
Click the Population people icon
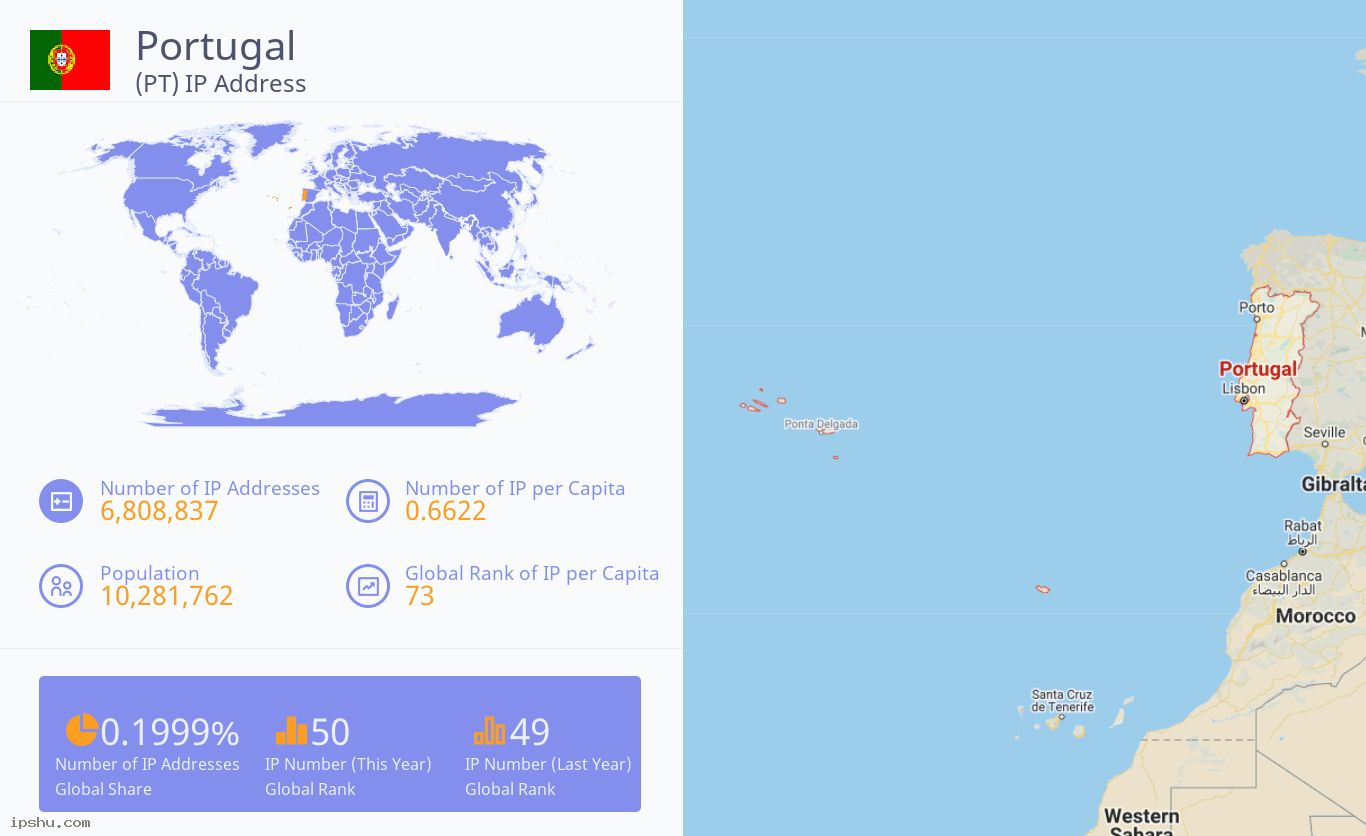tap(61, 586)
